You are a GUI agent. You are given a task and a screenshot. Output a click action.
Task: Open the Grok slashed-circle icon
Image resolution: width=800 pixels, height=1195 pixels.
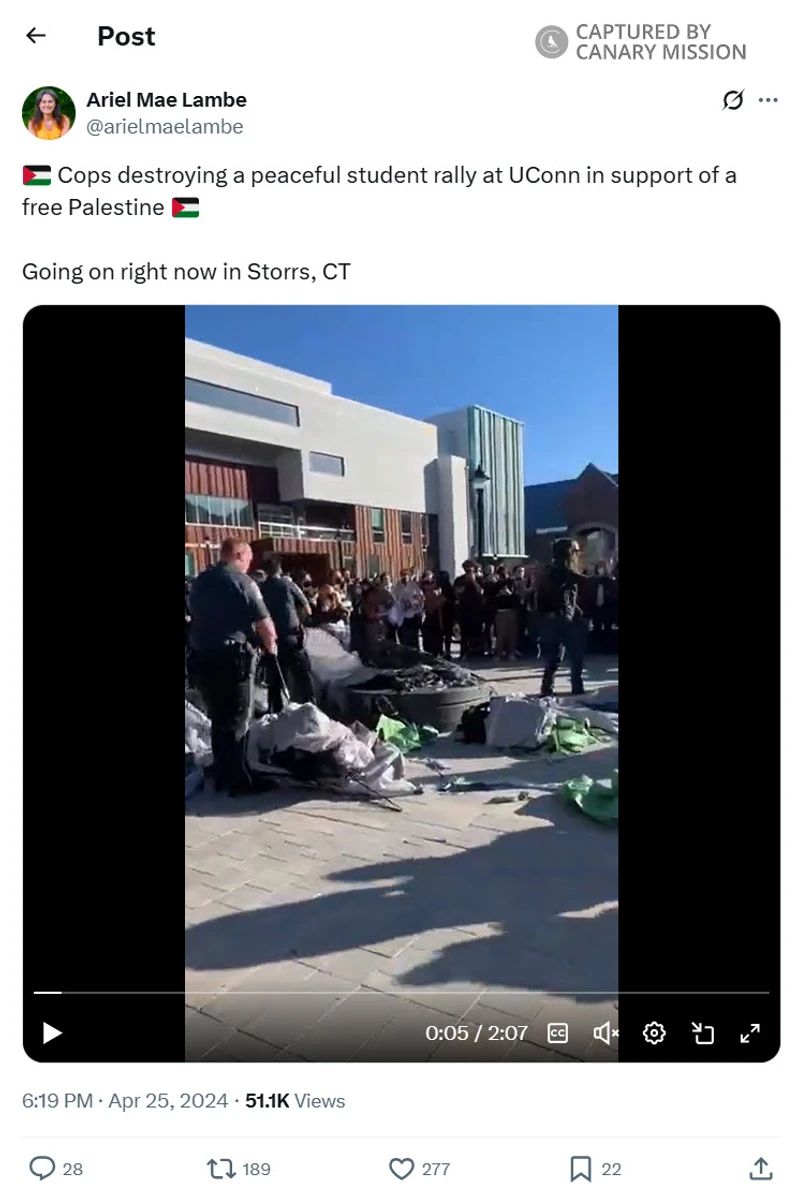(732, 100)
